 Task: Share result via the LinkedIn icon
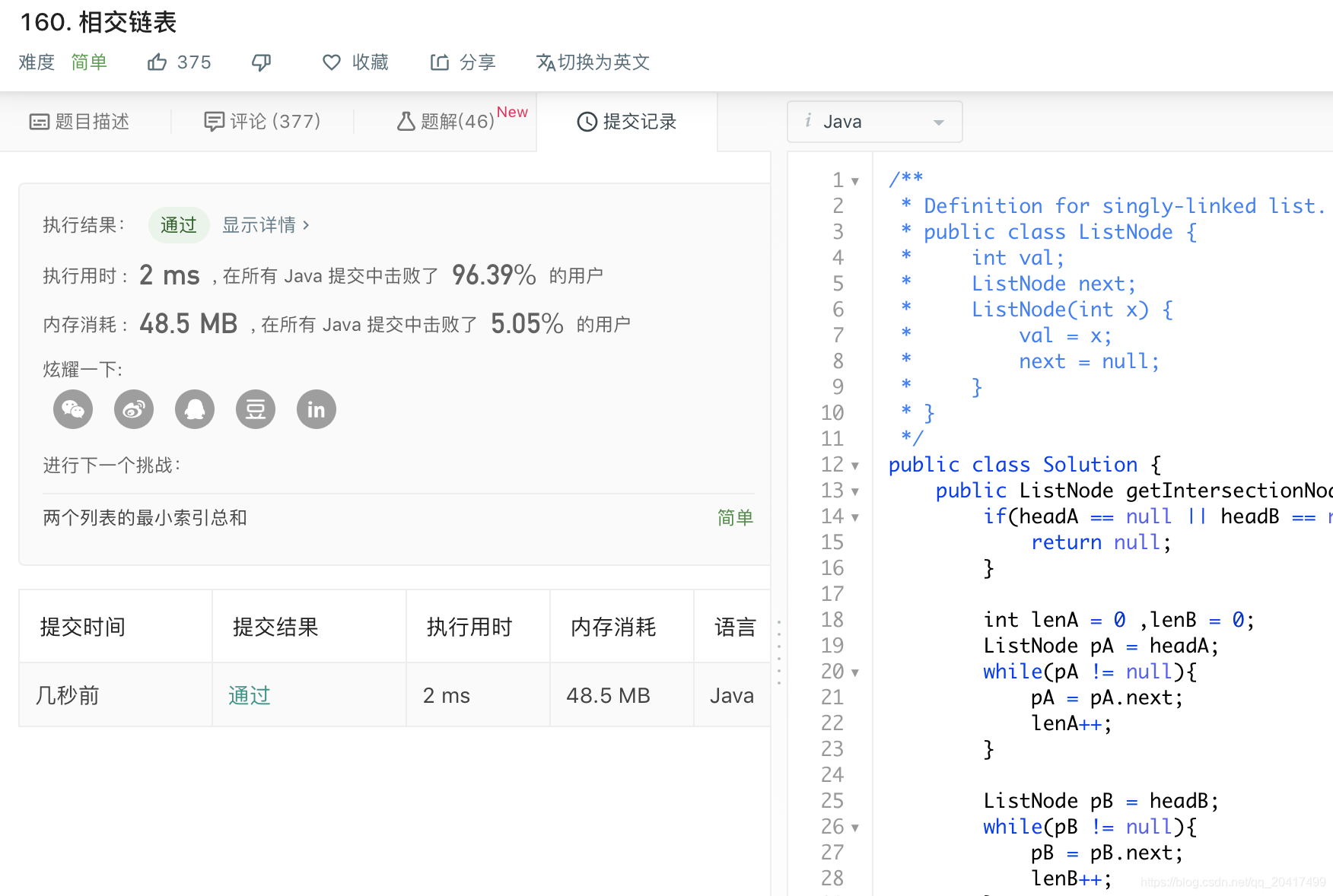coord(316,409)
